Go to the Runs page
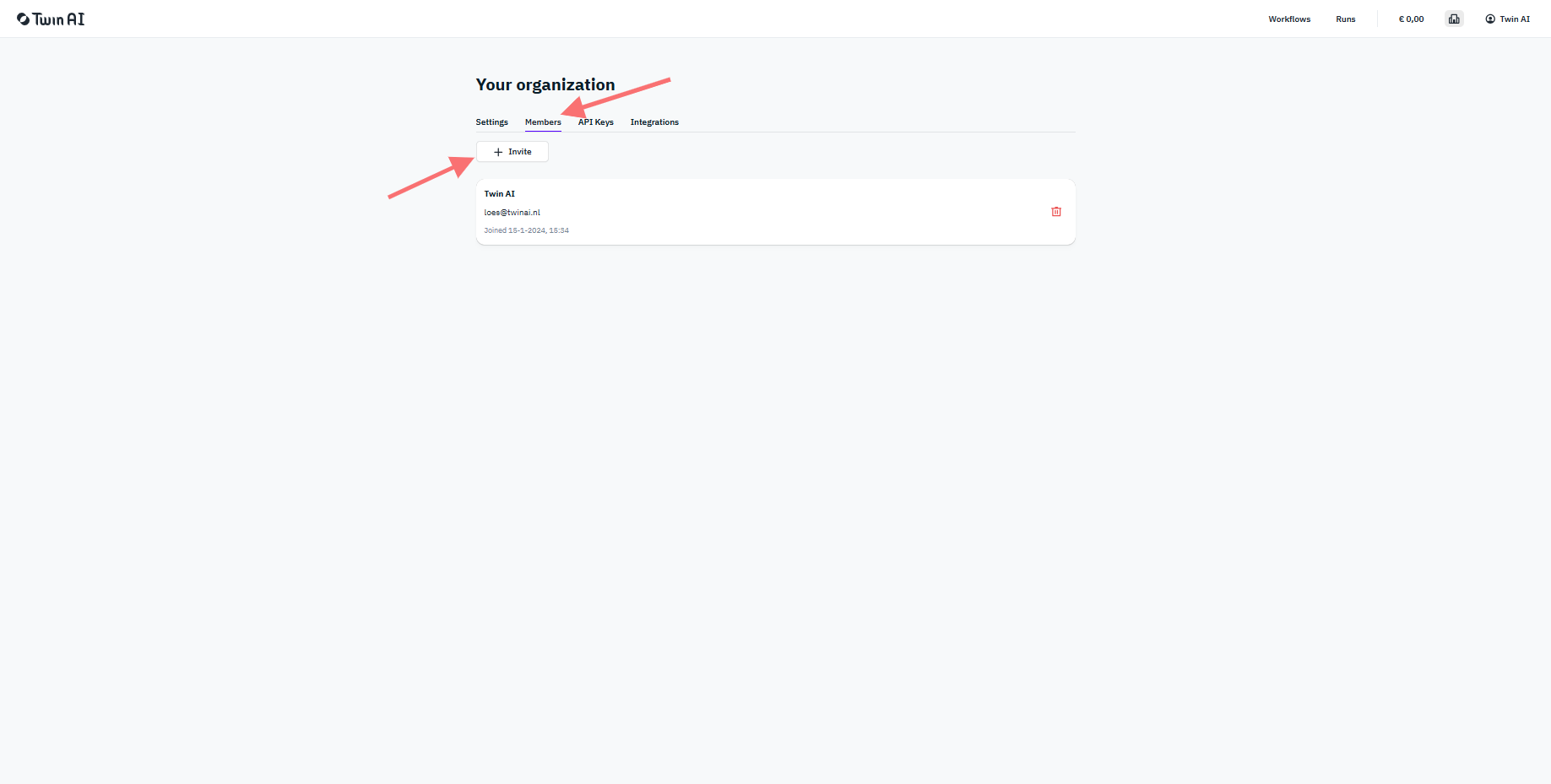Screen dimensions: 1551x784 pyautogui.click(x=1346, y=19)
